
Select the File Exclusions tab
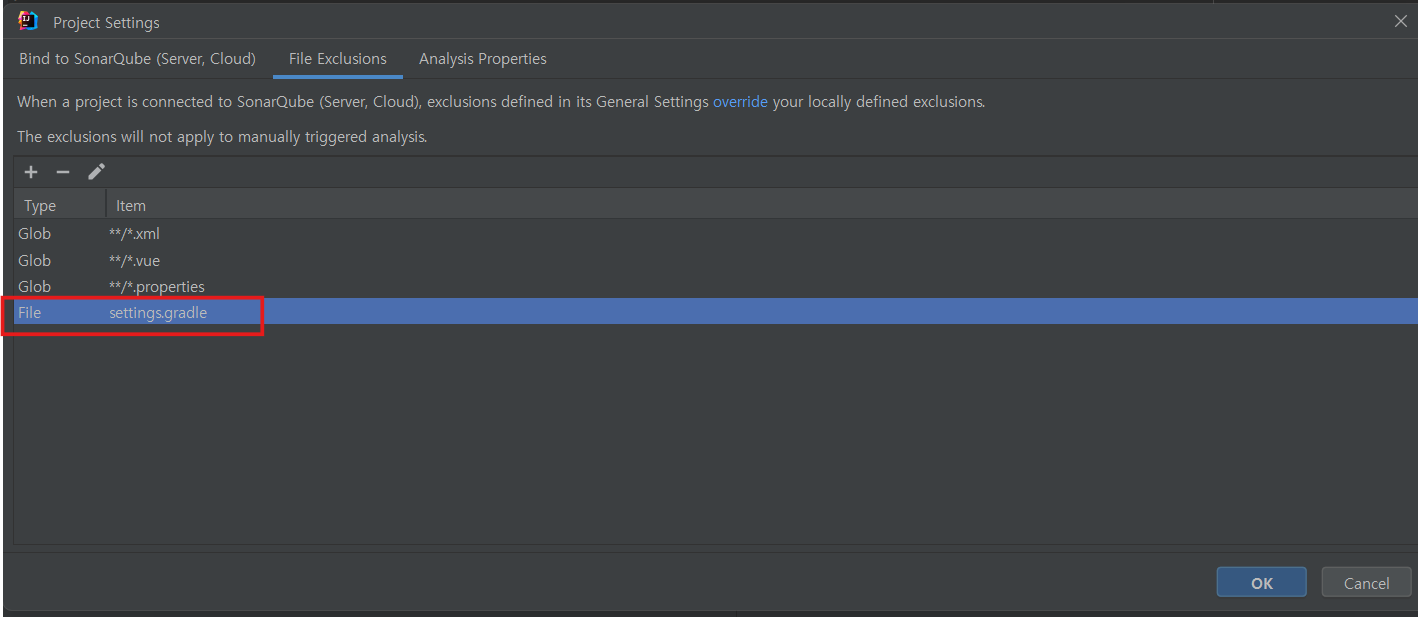click(x=338, y=59)
